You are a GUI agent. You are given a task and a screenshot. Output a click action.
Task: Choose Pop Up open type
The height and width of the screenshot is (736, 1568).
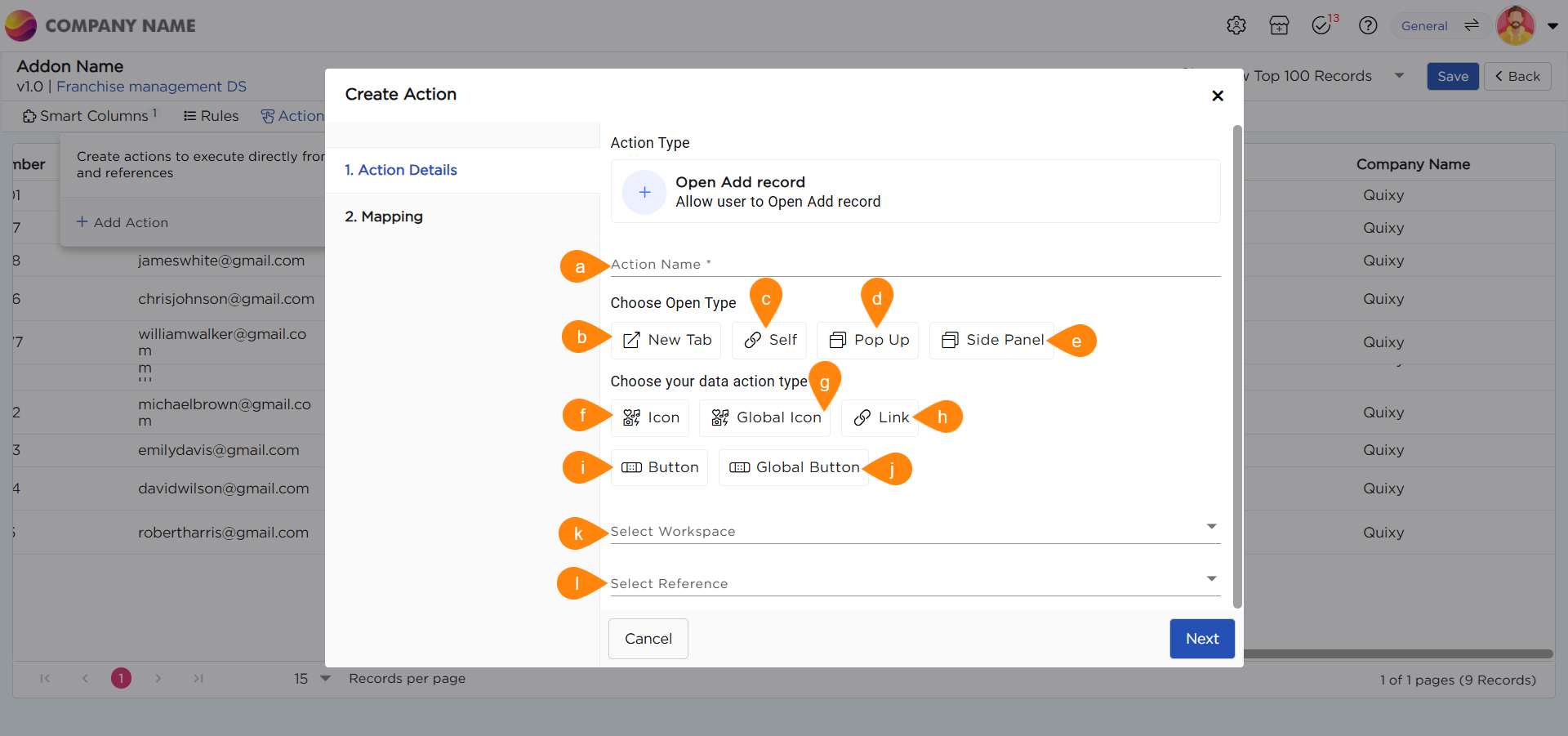[868, 340]
